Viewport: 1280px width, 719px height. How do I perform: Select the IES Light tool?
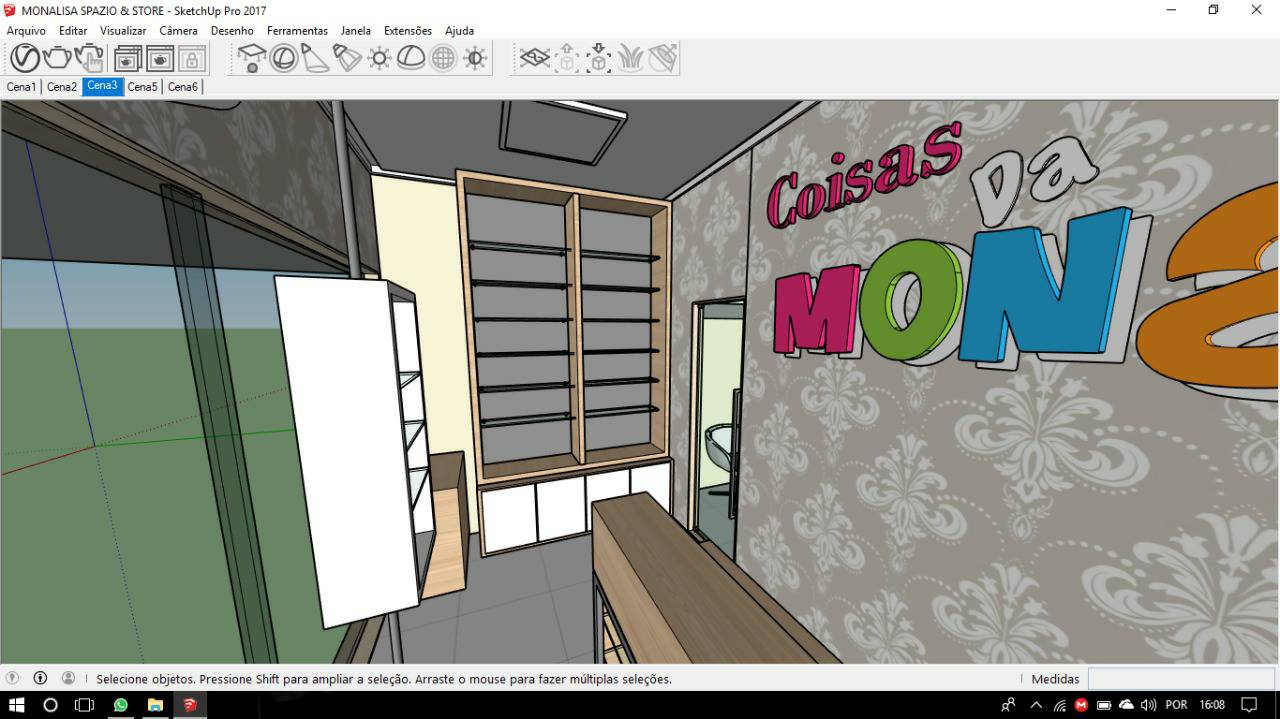click(x=347, y=58)
